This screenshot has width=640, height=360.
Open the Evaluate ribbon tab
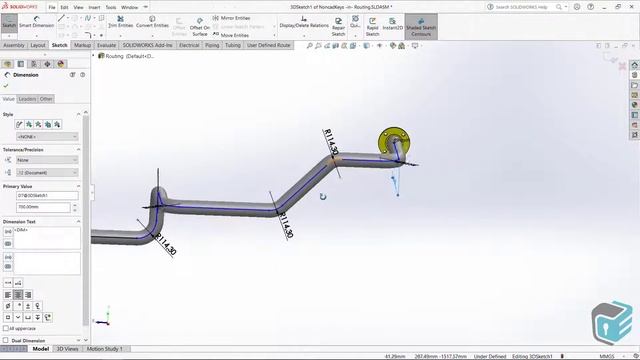(107, 45)
